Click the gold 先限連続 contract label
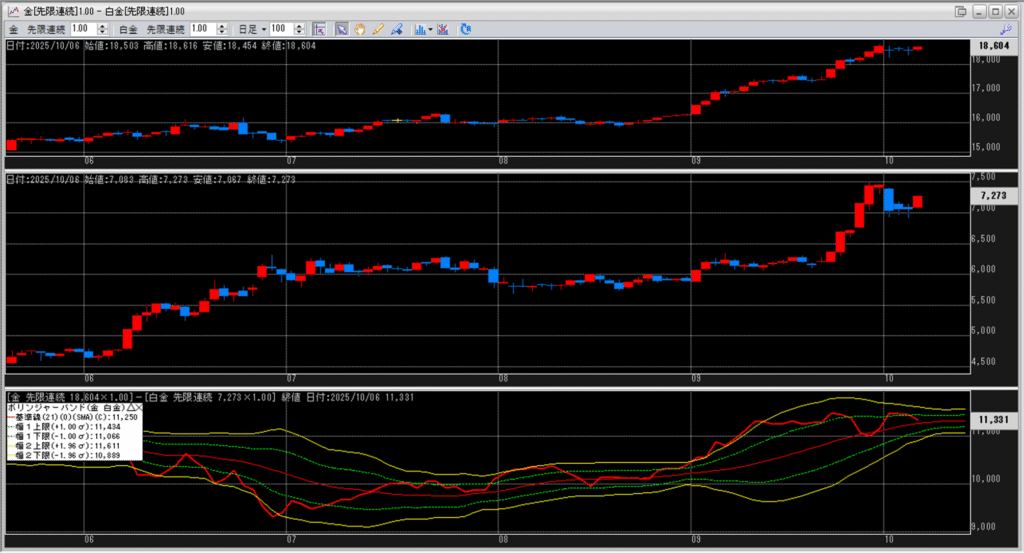Viewport: 1024px width, 553px height. click(45, 29)
